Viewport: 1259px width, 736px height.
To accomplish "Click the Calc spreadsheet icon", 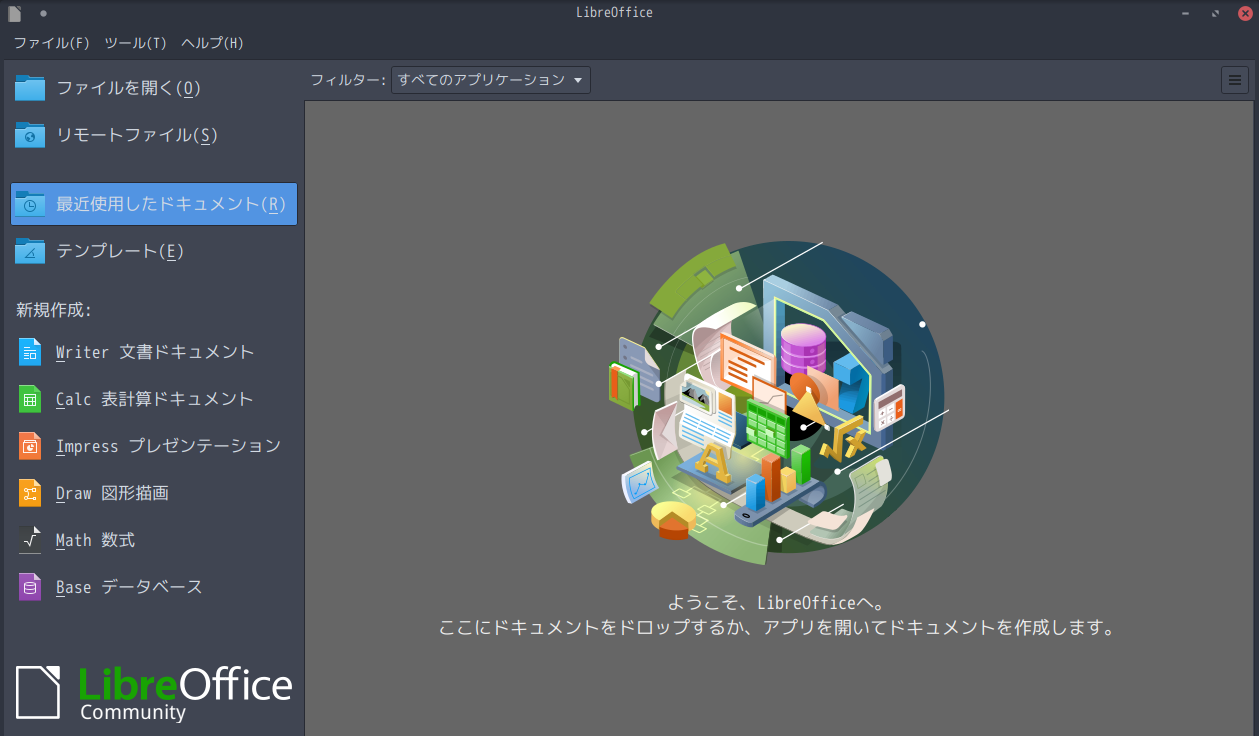I will (30, 399).
